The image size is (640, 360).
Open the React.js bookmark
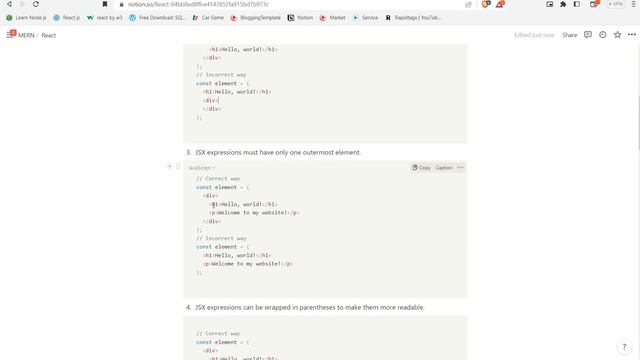pyautogui.click(x=67, y=18)
